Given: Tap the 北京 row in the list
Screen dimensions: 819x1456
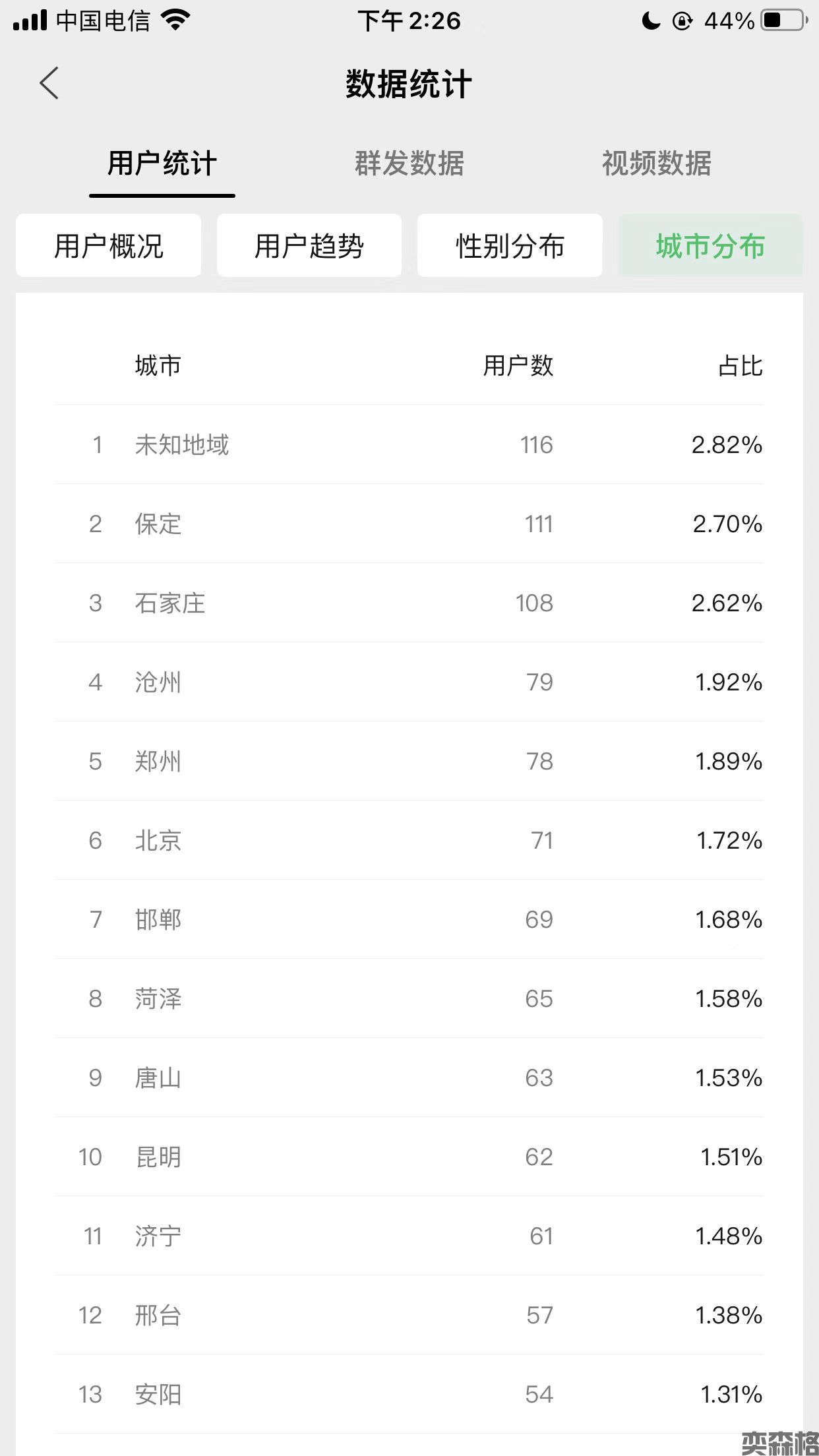Looking at the screenshot, I should [409, 840].
